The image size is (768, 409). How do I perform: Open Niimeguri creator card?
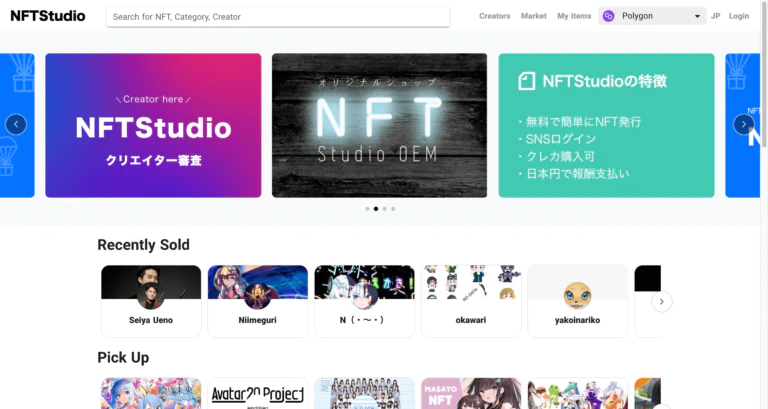tap(258, 301)
